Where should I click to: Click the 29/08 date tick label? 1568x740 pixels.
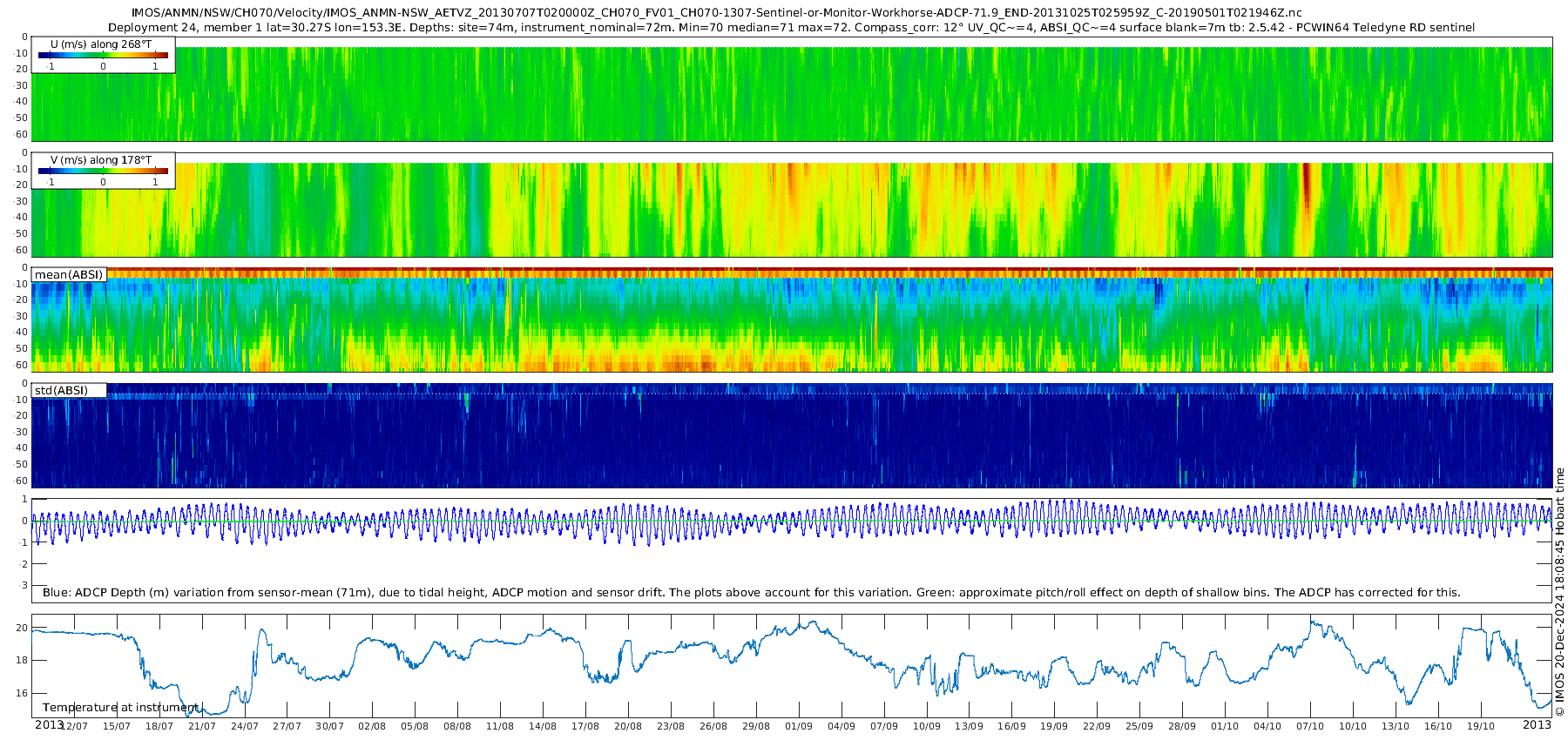pyautogui.click(x=755, y=726)
